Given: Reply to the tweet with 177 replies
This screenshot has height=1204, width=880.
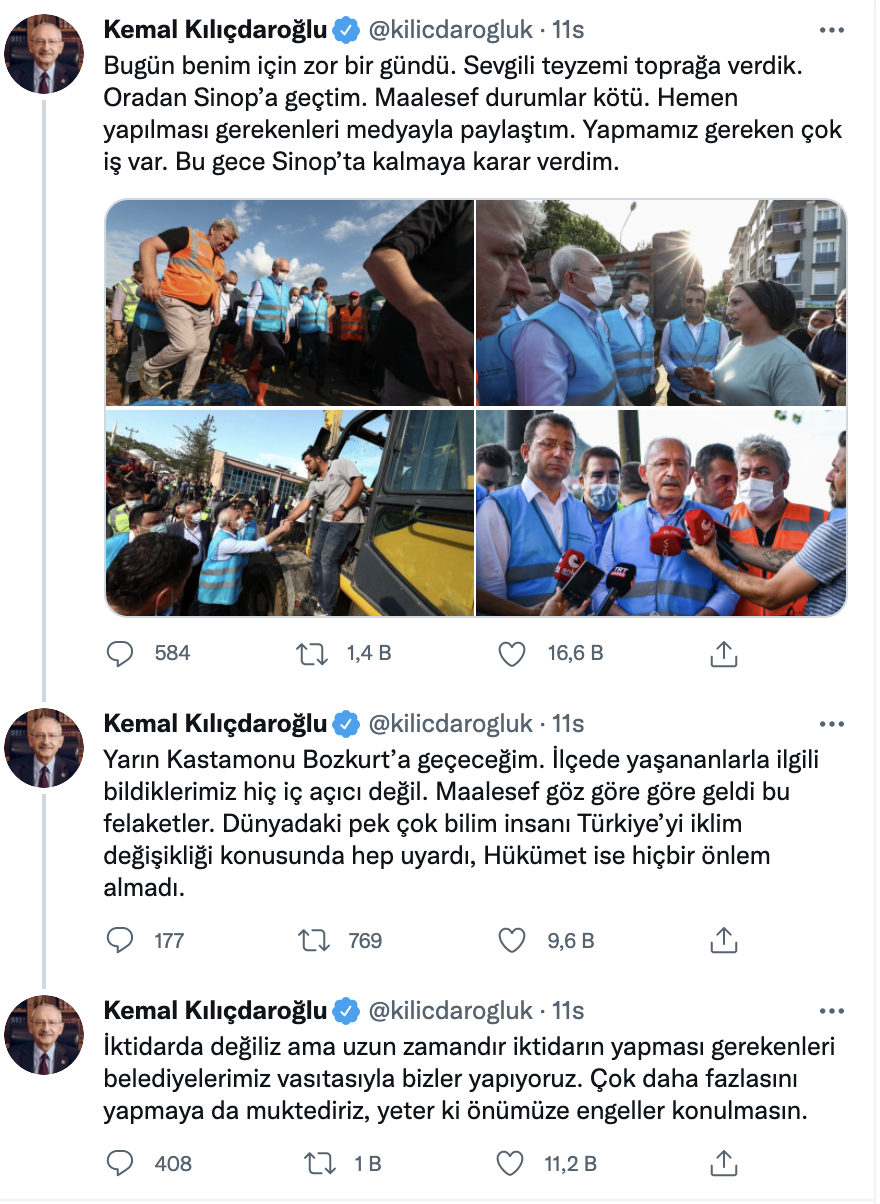Looking at the screenshot, I should [x=120, y=940].
